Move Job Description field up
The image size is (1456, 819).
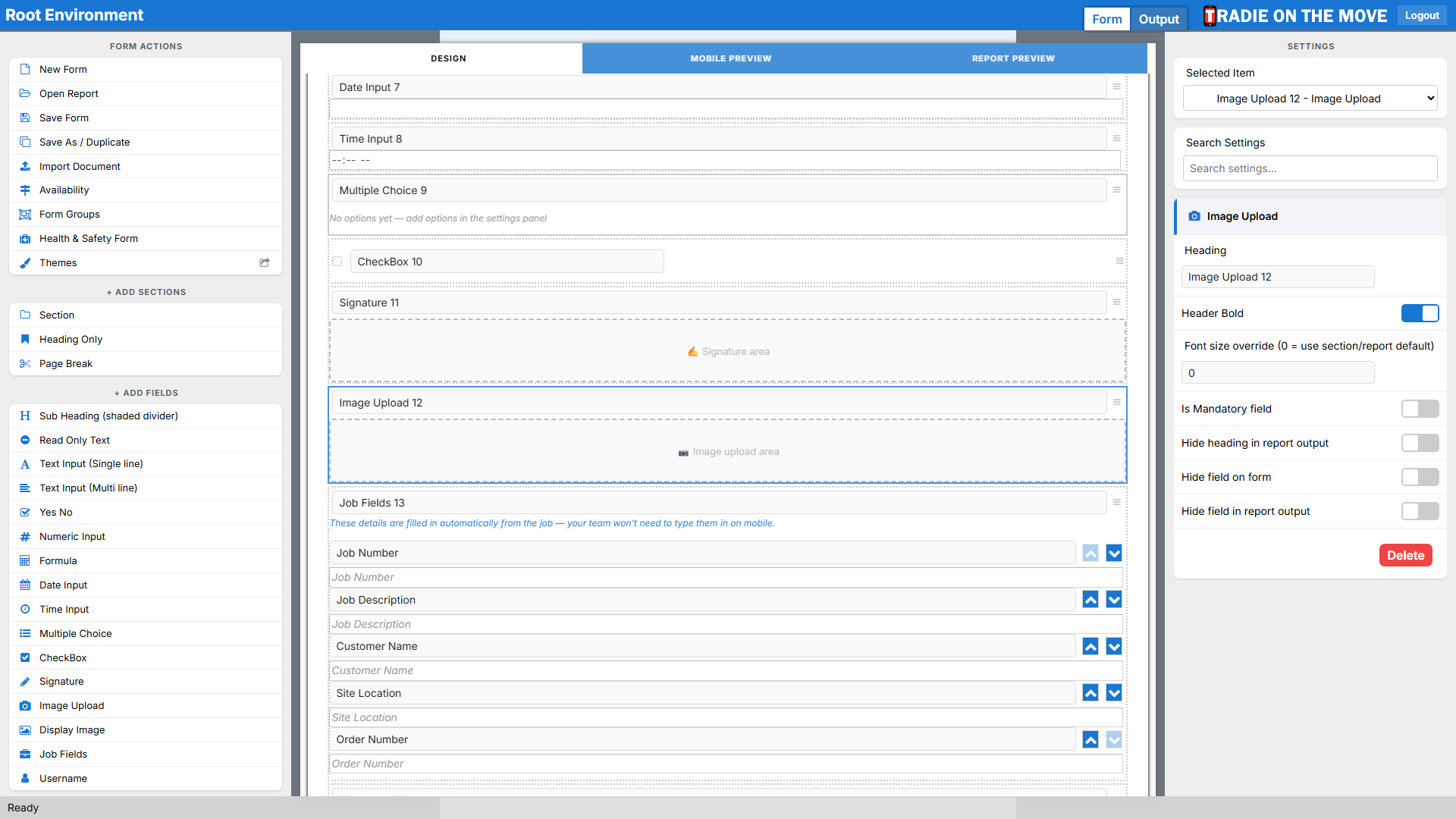(1090, 600)
